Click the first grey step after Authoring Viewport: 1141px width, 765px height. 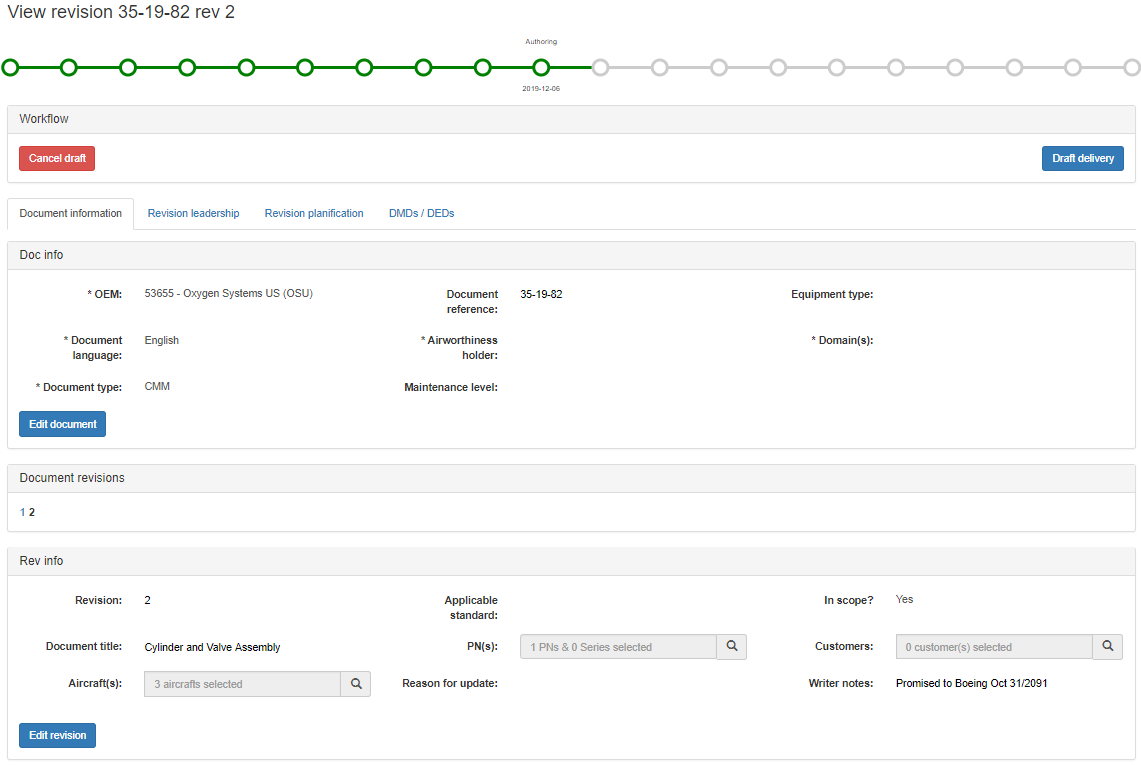point(600,68)
